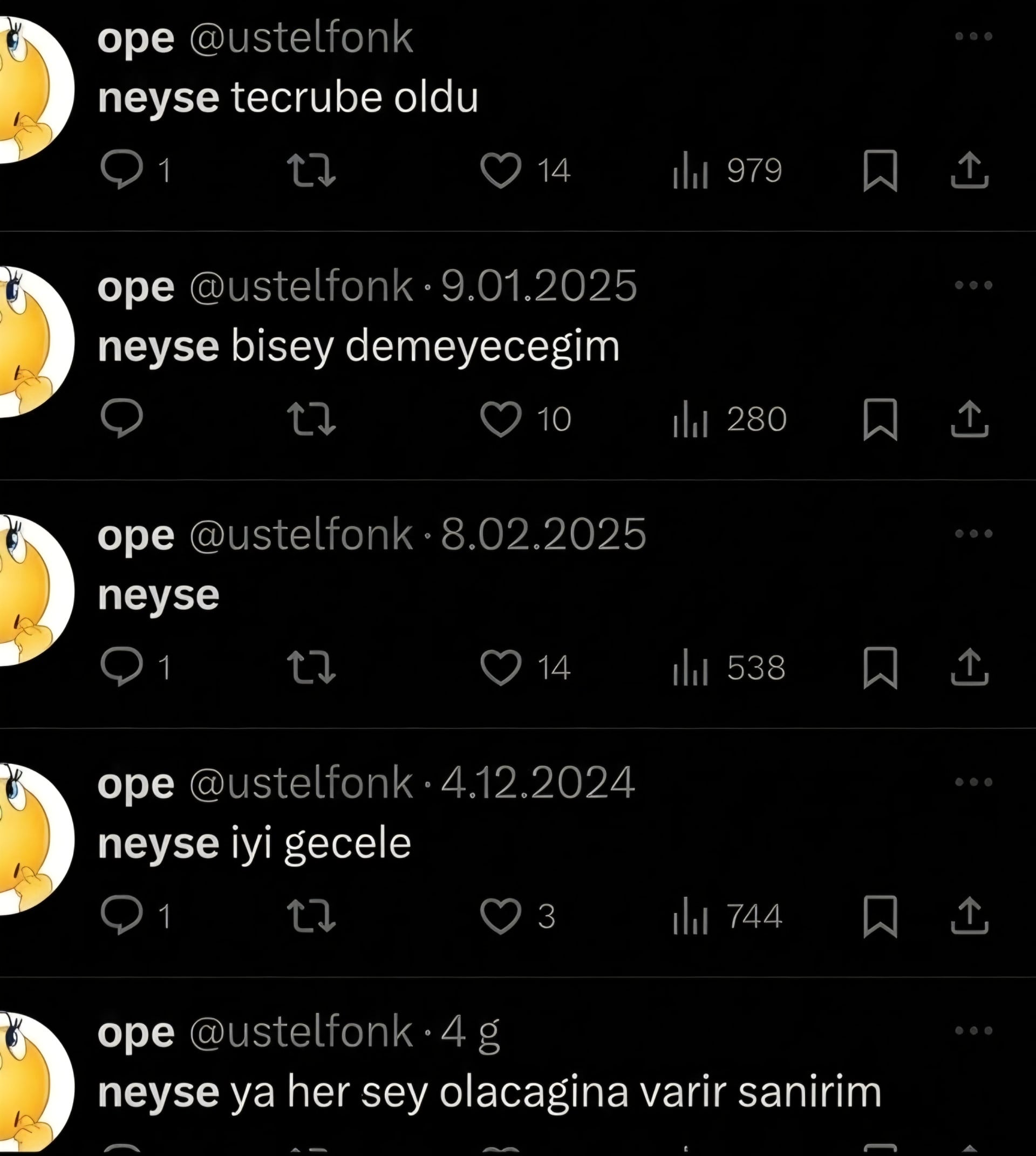Open the three-dot menu on the 9.01.2025 tweet
This screenshot has height=1156, width=1036.
(x=973, y=285)
